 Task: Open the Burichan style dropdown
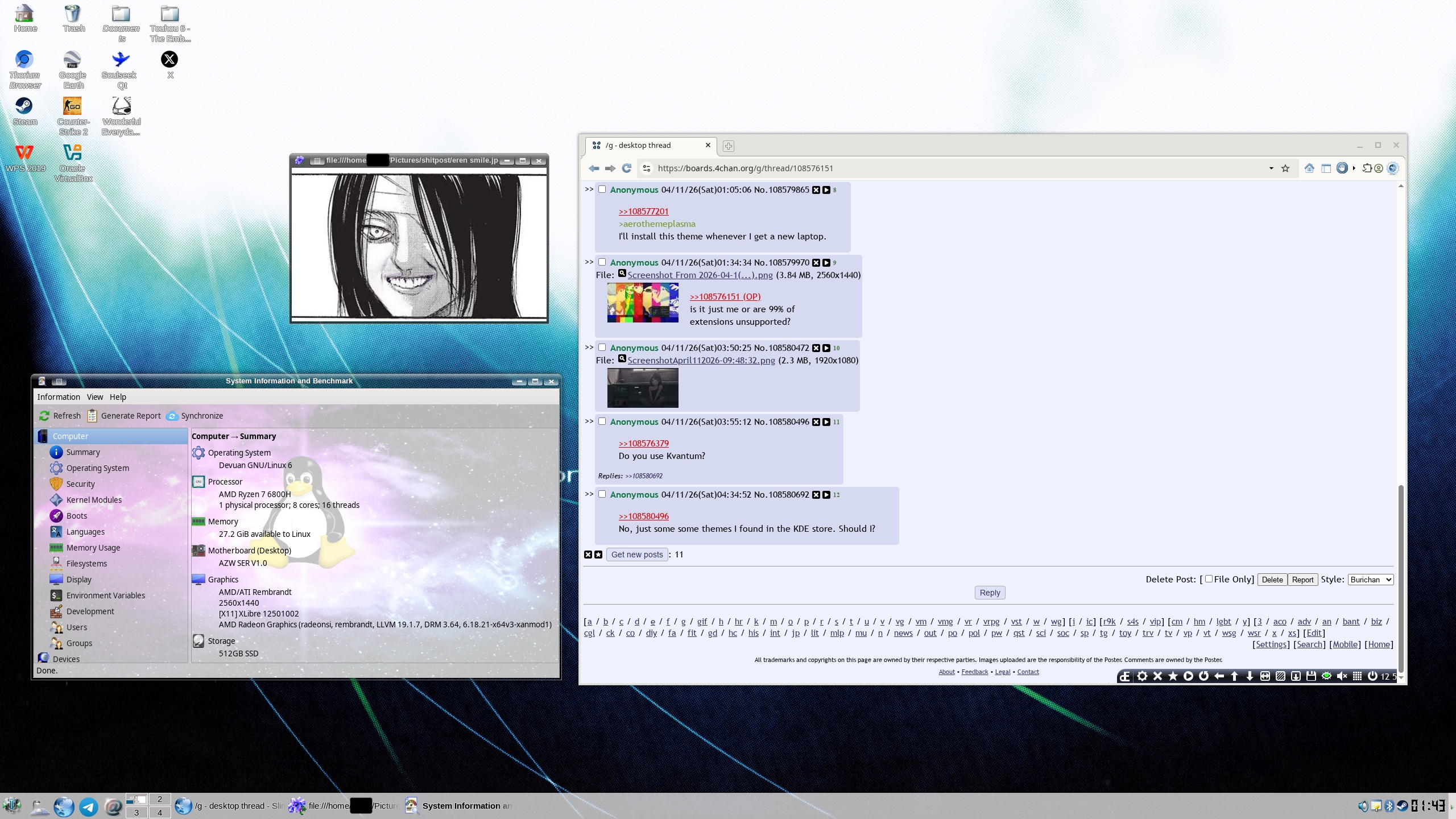pos(1370,580)
